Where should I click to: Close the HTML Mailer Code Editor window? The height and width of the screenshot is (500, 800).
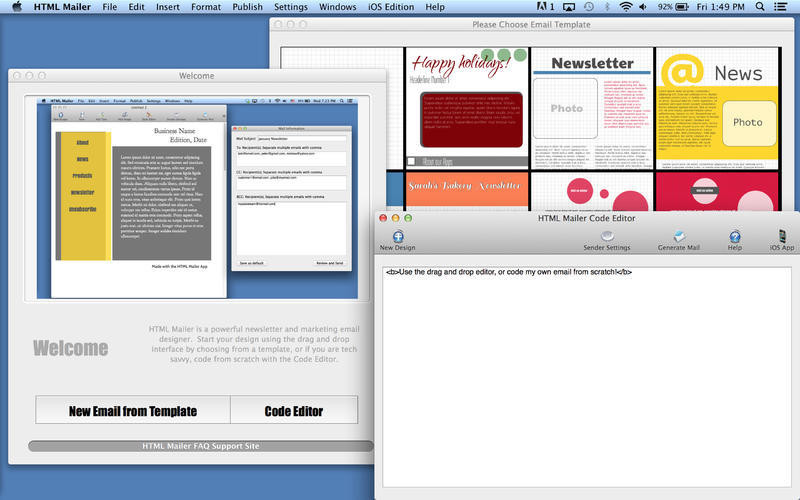point(383,218)
